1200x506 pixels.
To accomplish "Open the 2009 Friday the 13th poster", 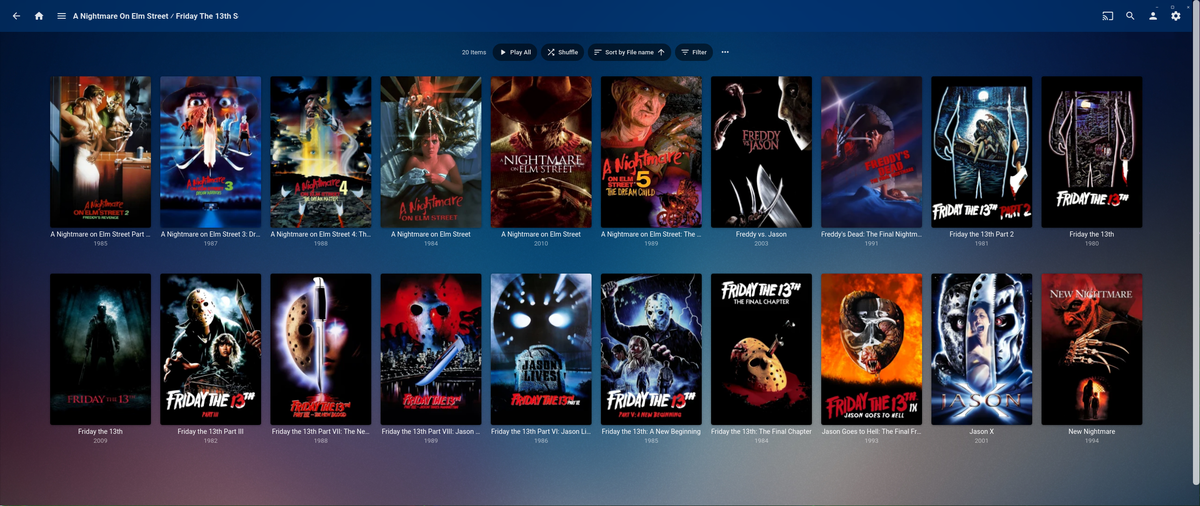I will (x=100, y=349).
